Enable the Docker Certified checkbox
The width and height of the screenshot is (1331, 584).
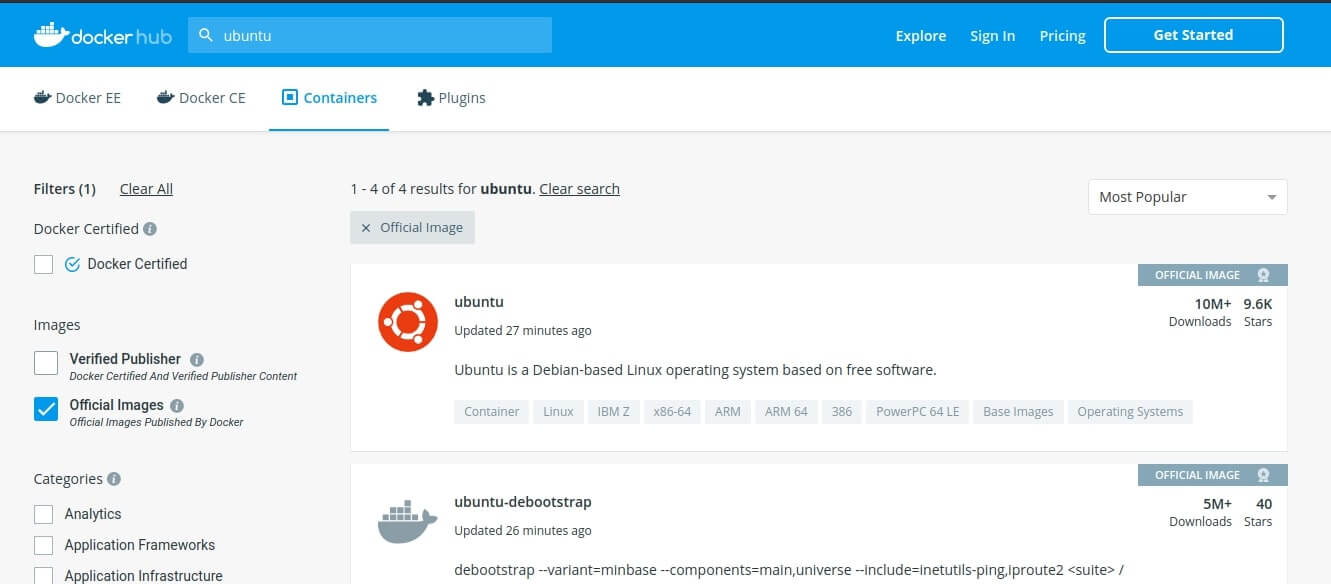coord(44,264)
